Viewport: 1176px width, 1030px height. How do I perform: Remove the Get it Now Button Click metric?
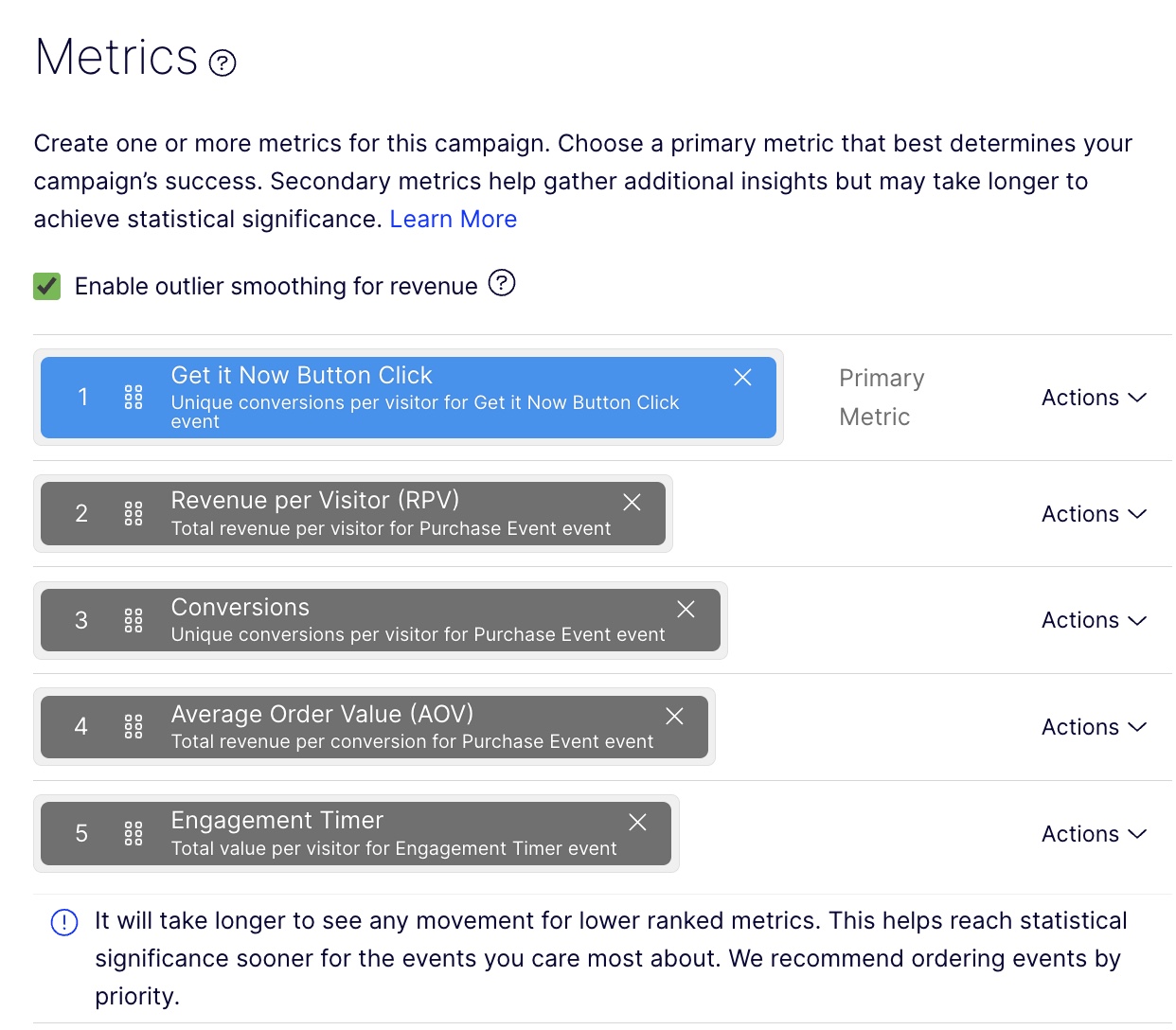point(742,377)
